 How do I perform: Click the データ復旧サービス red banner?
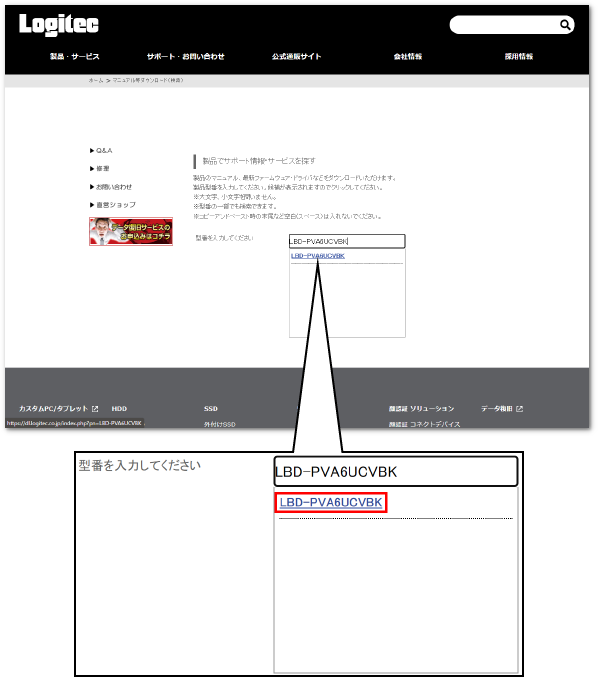coord(131,231)
